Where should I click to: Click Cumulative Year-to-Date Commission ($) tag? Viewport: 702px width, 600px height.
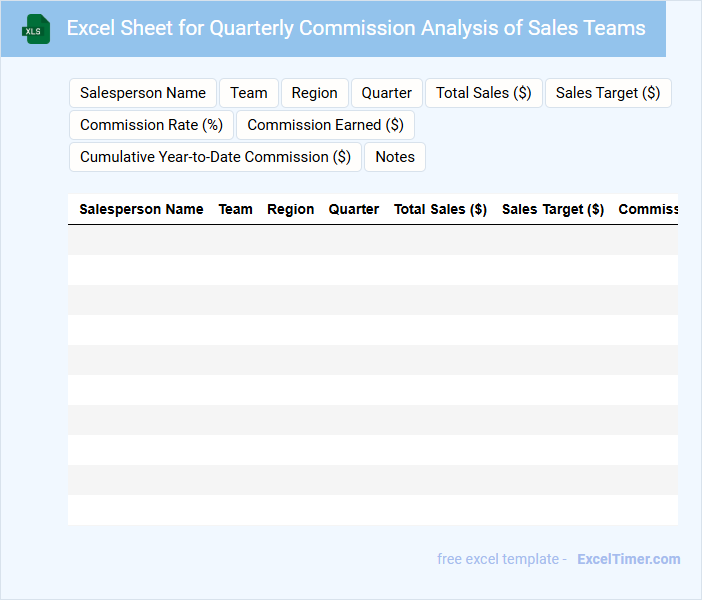(x=215, y=157)
